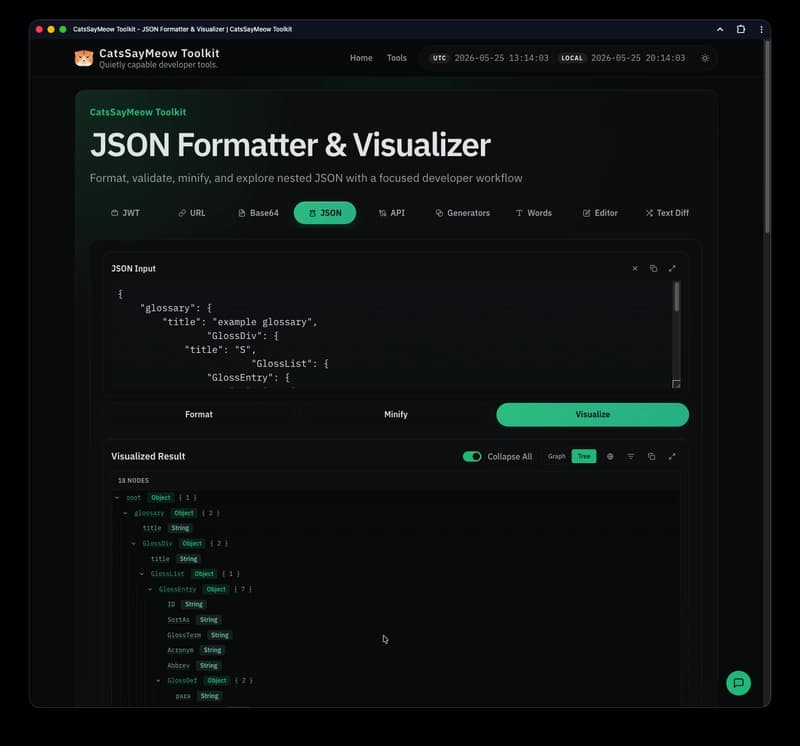The width and height of the screenshot is (800, 746).
Task: Open the Words tab
Action: pyautogui.click(x=534, y=213)
